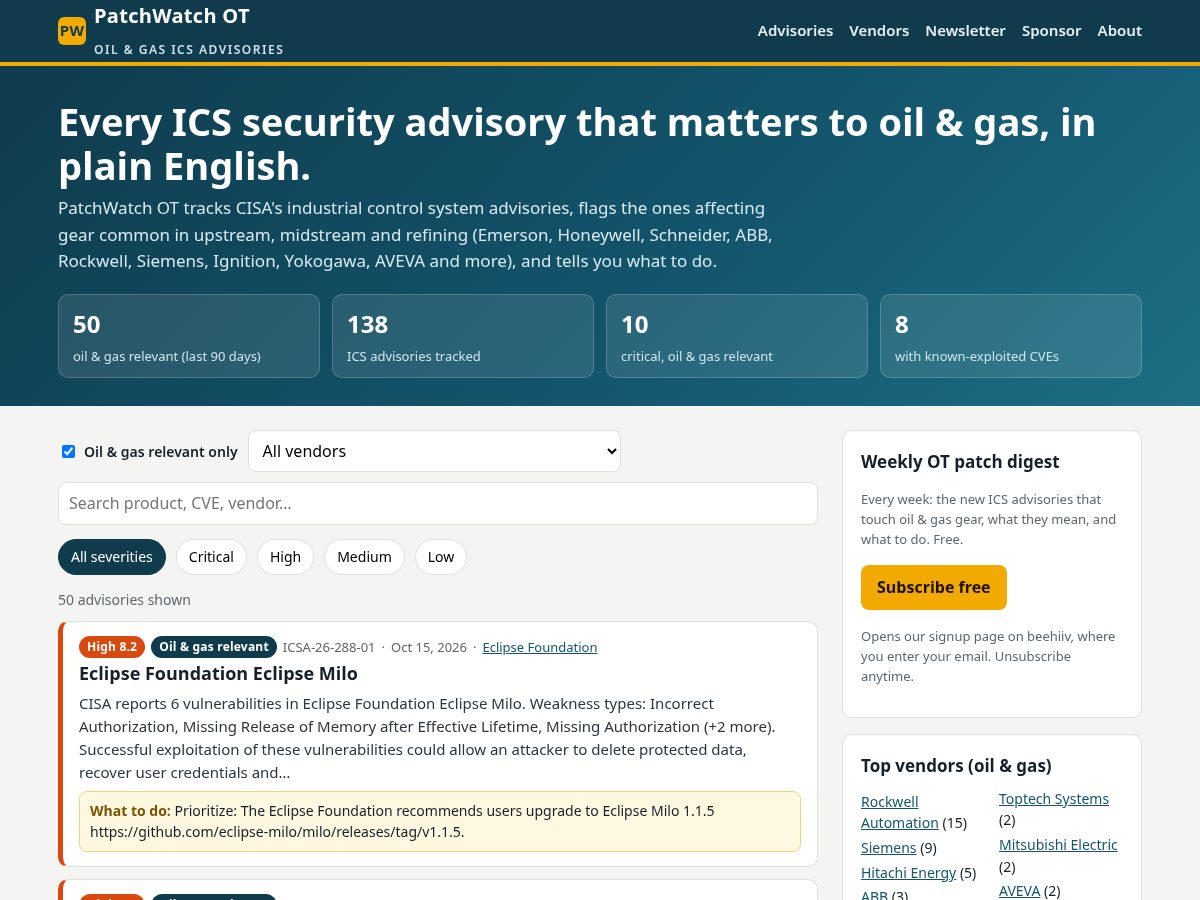
Task: Click the High 8.2 severity badge
Action: point(112,647)
